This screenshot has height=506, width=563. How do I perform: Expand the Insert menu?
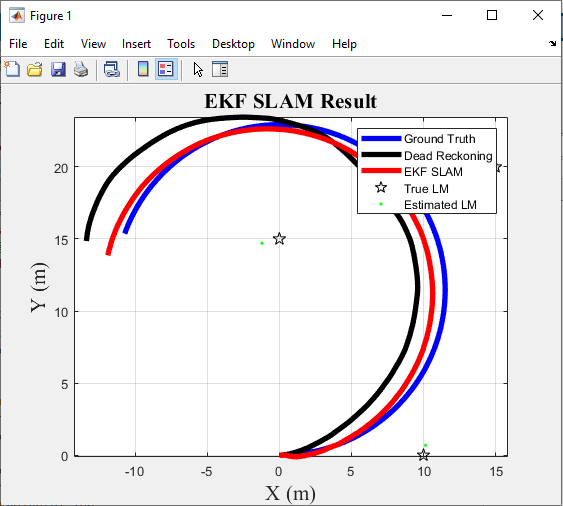coord(136,44)
